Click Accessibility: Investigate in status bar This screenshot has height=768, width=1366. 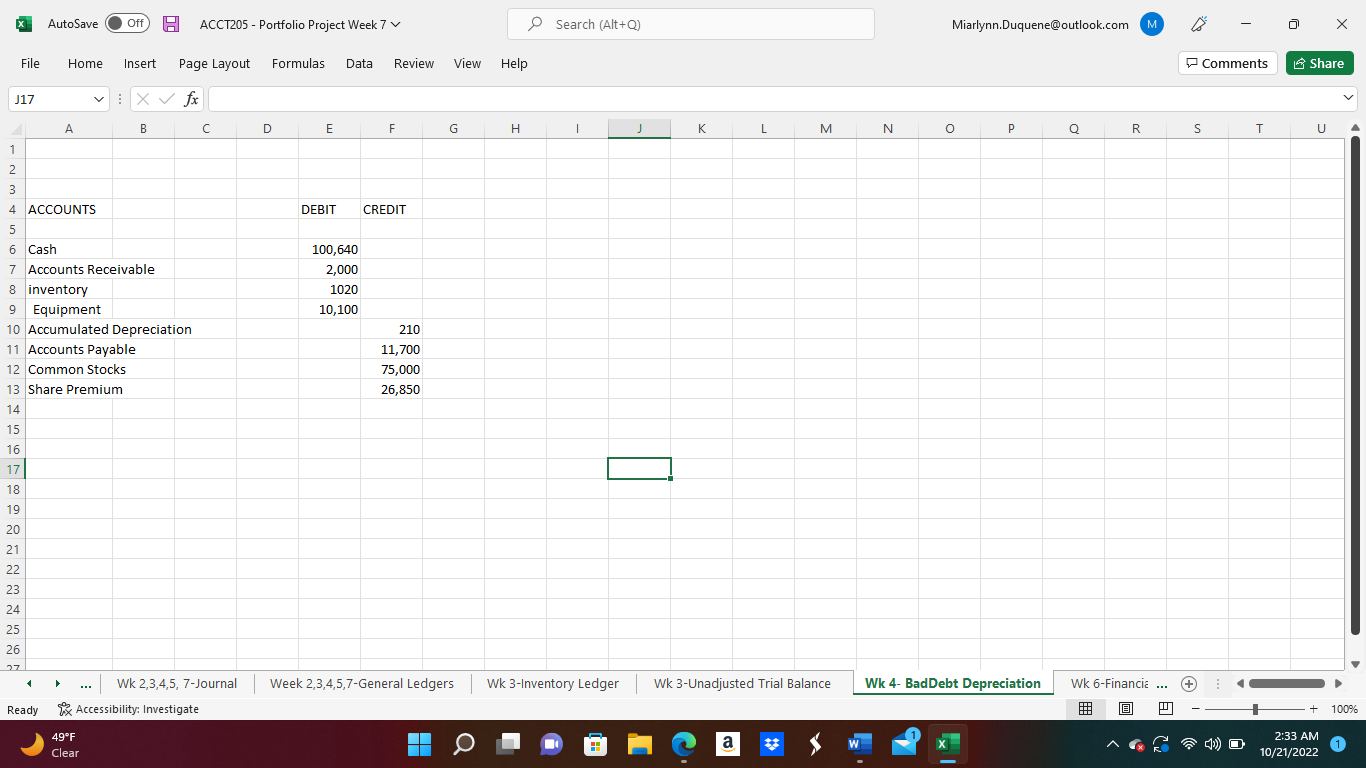128,709
